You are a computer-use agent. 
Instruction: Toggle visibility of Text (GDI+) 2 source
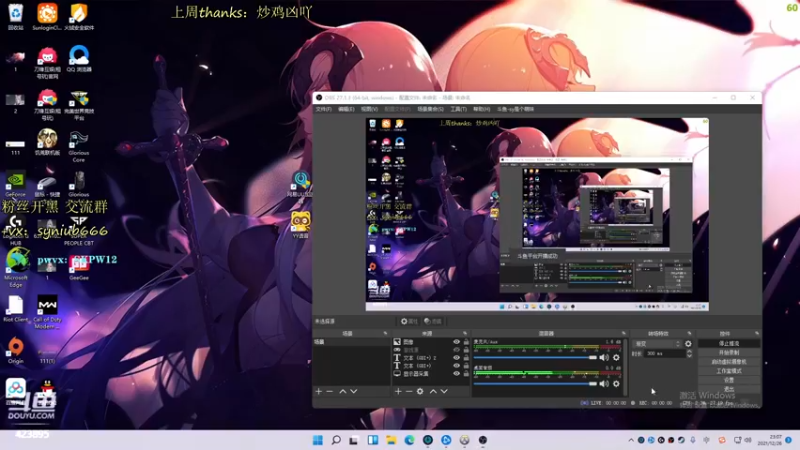click(457, 358)
